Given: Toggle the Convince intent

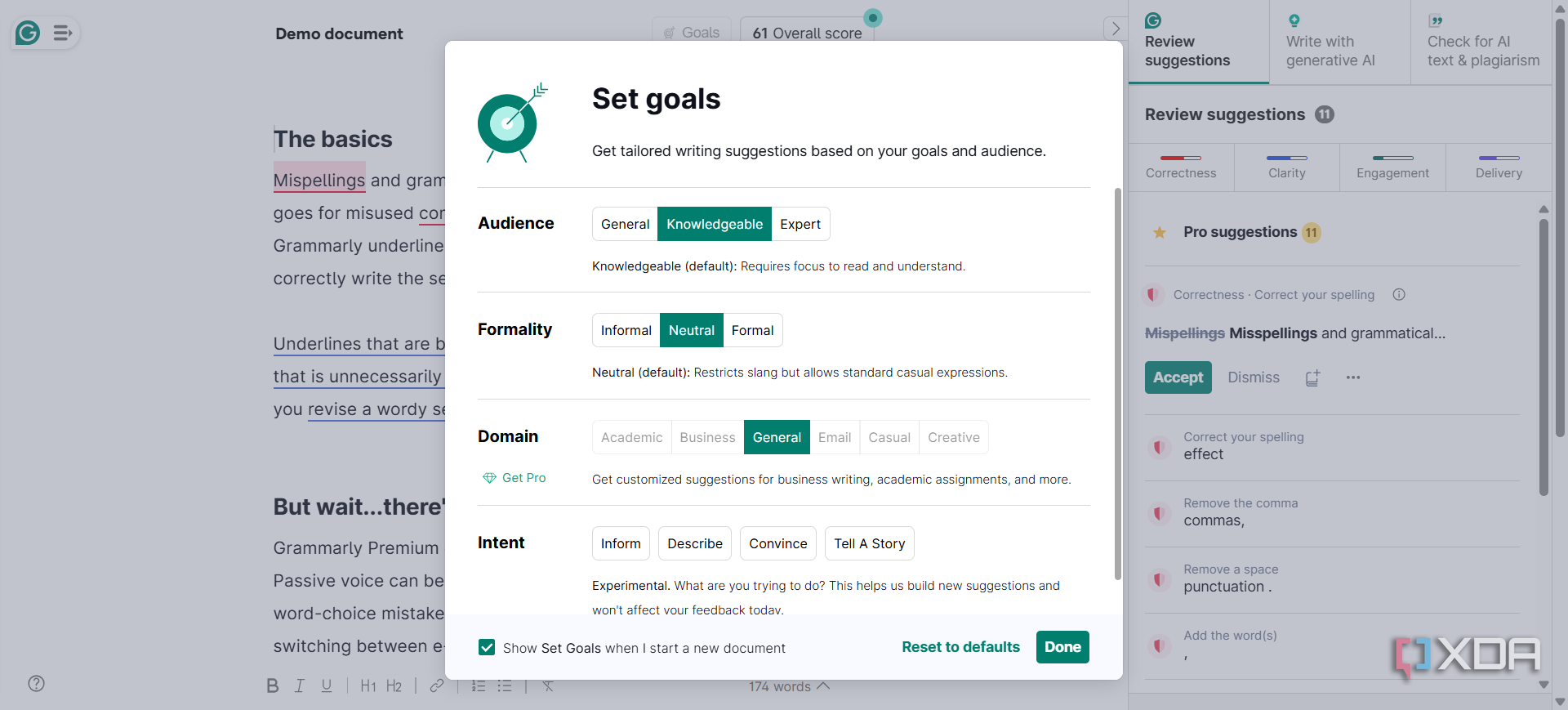Looking at the screenshot, I should click(778, 543).
